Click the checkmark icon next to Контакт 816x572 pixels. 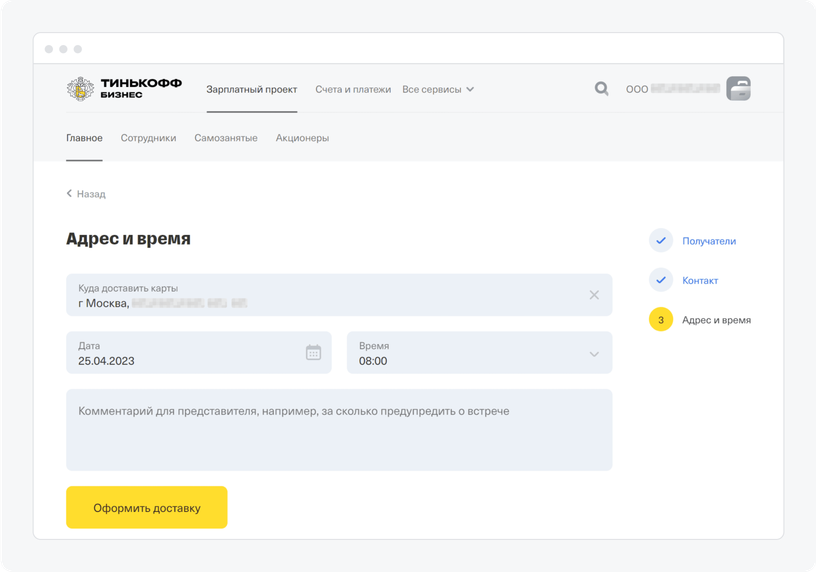coord(660,281)
